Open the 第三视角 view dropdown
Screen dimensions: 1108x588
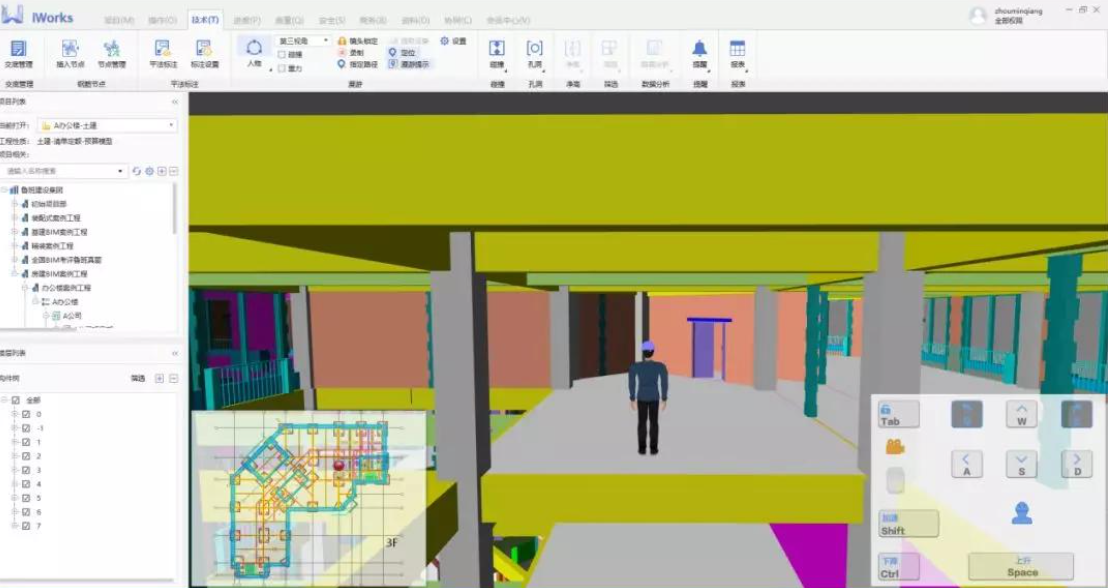tap(302, 41)
